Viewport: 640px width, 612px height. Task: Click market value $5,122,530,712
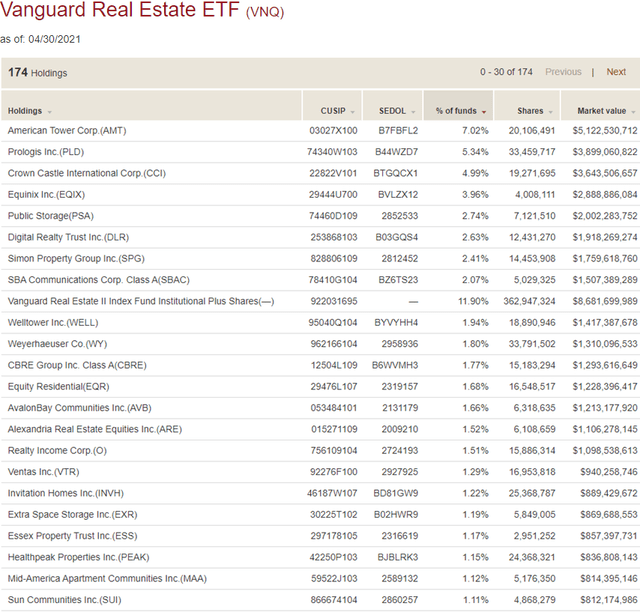coord(605,131)
